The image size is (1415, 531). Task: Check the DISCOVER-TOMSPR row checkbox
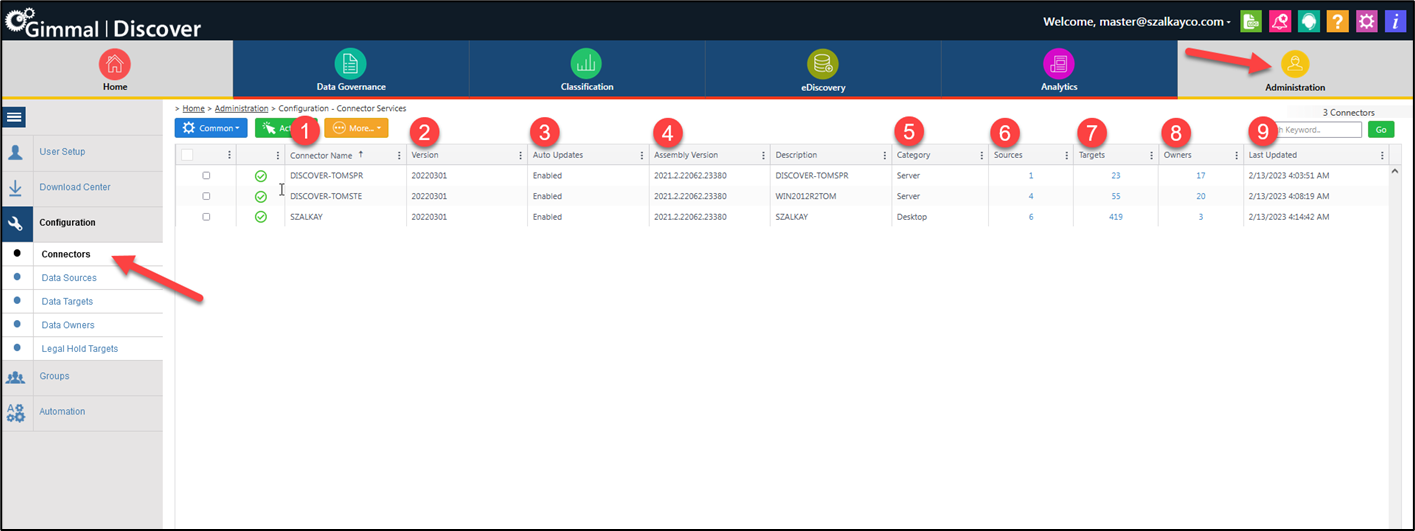(x=206, y=175)
